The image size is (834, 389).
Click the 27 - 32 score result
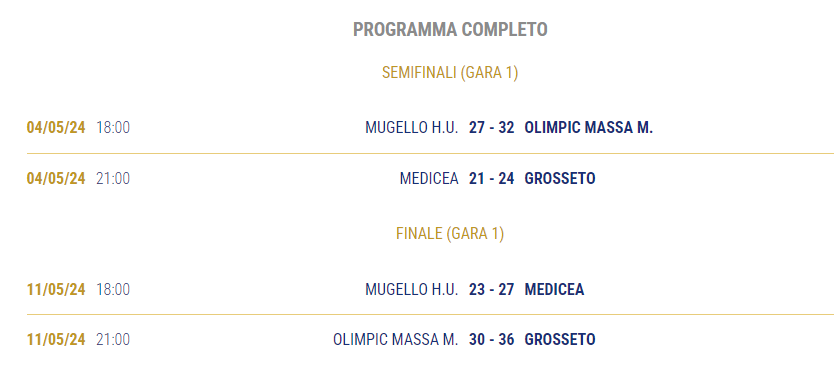491,128
